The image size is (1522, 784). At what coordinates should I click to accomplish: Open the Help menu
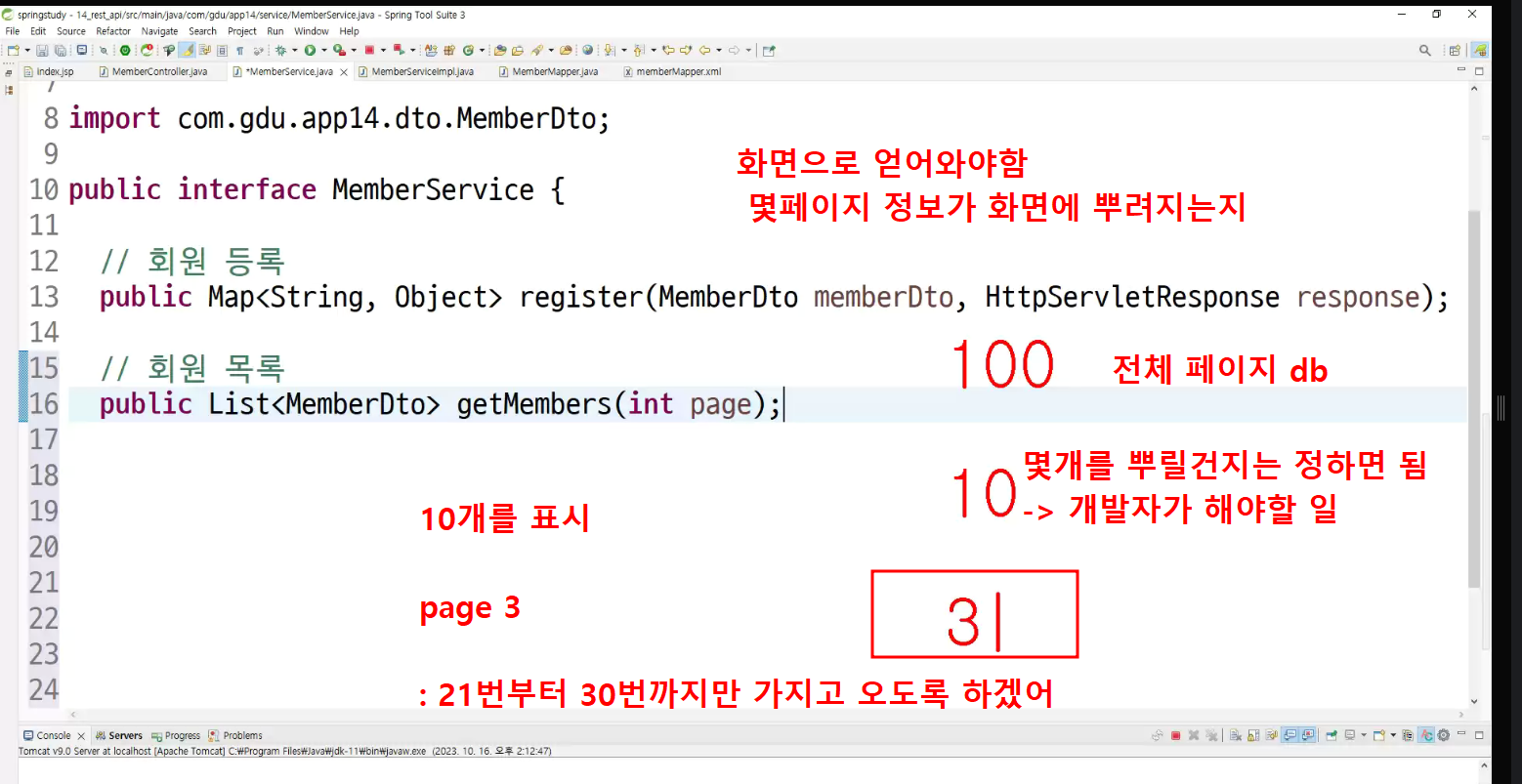click(350, 31)
